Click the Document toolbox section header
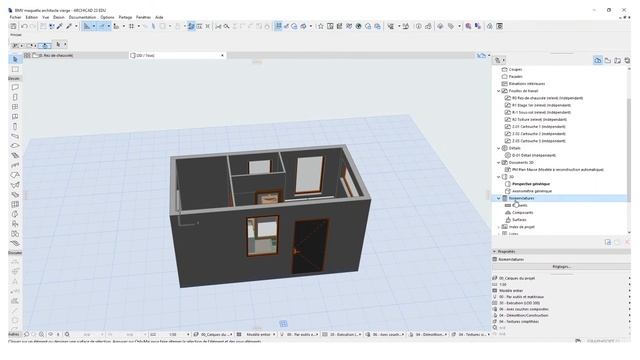The height and width of the screenshot is (360, 640). [x=15, y=253]
